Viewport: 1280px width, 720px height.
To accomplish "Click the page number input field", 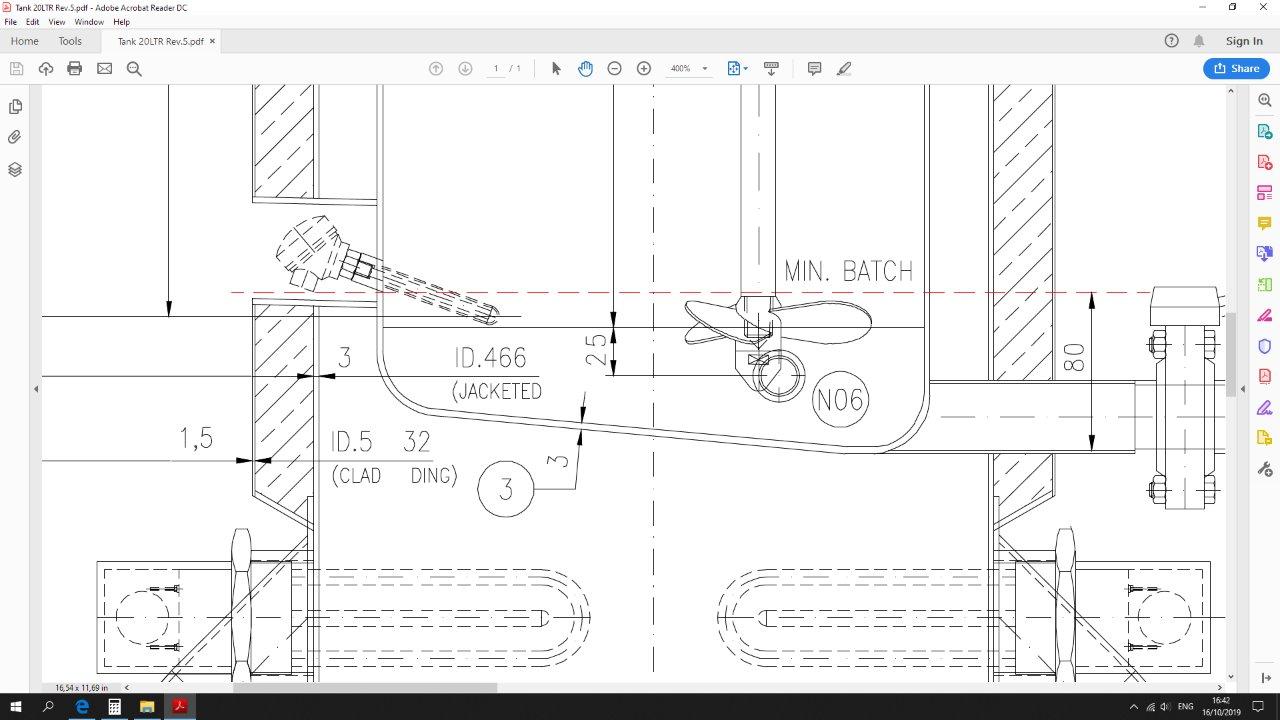I will click(x=496, y=69).
